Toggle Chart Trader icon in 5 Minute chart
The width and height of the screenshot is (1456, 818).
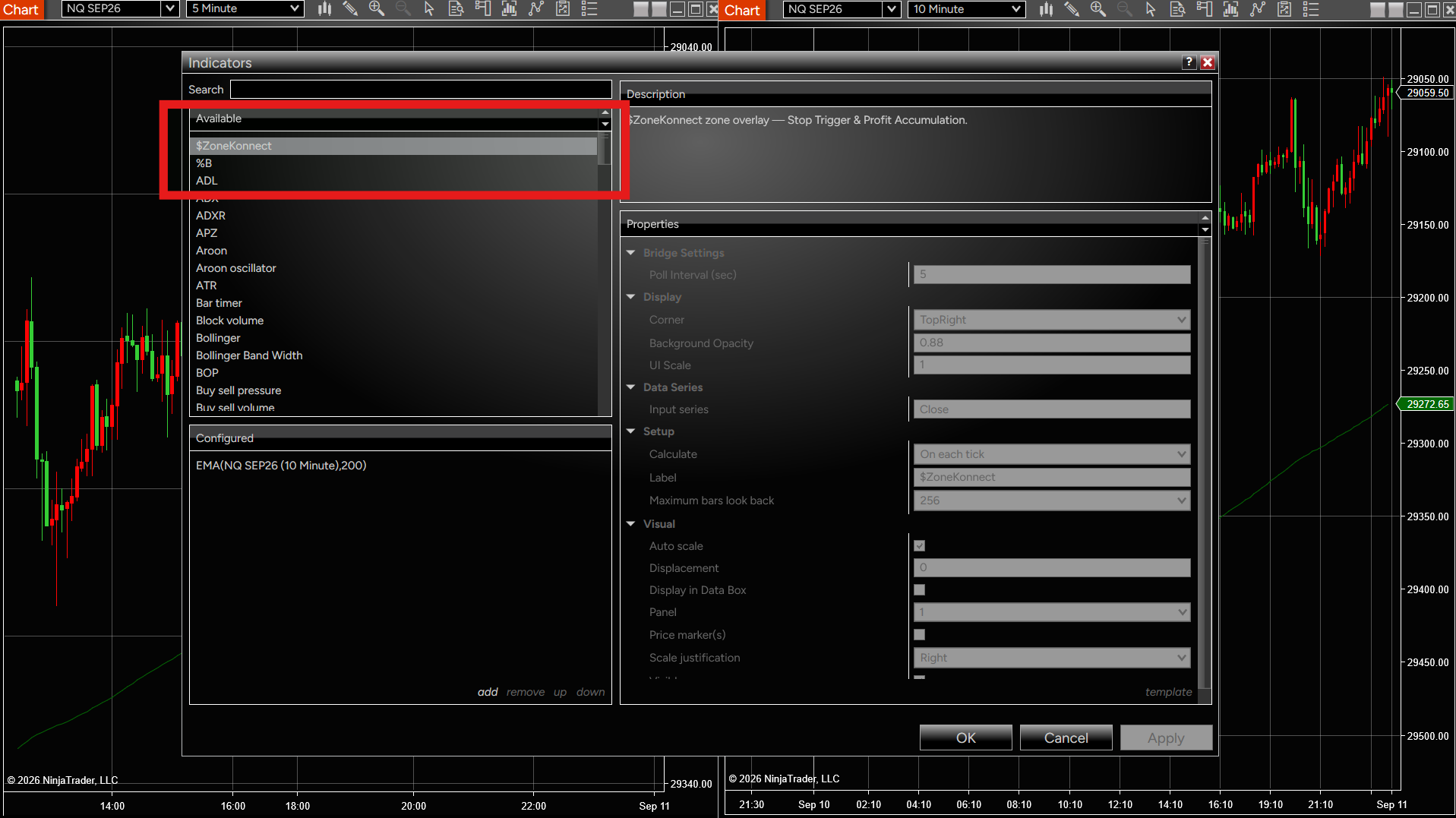tap(482, 9)
